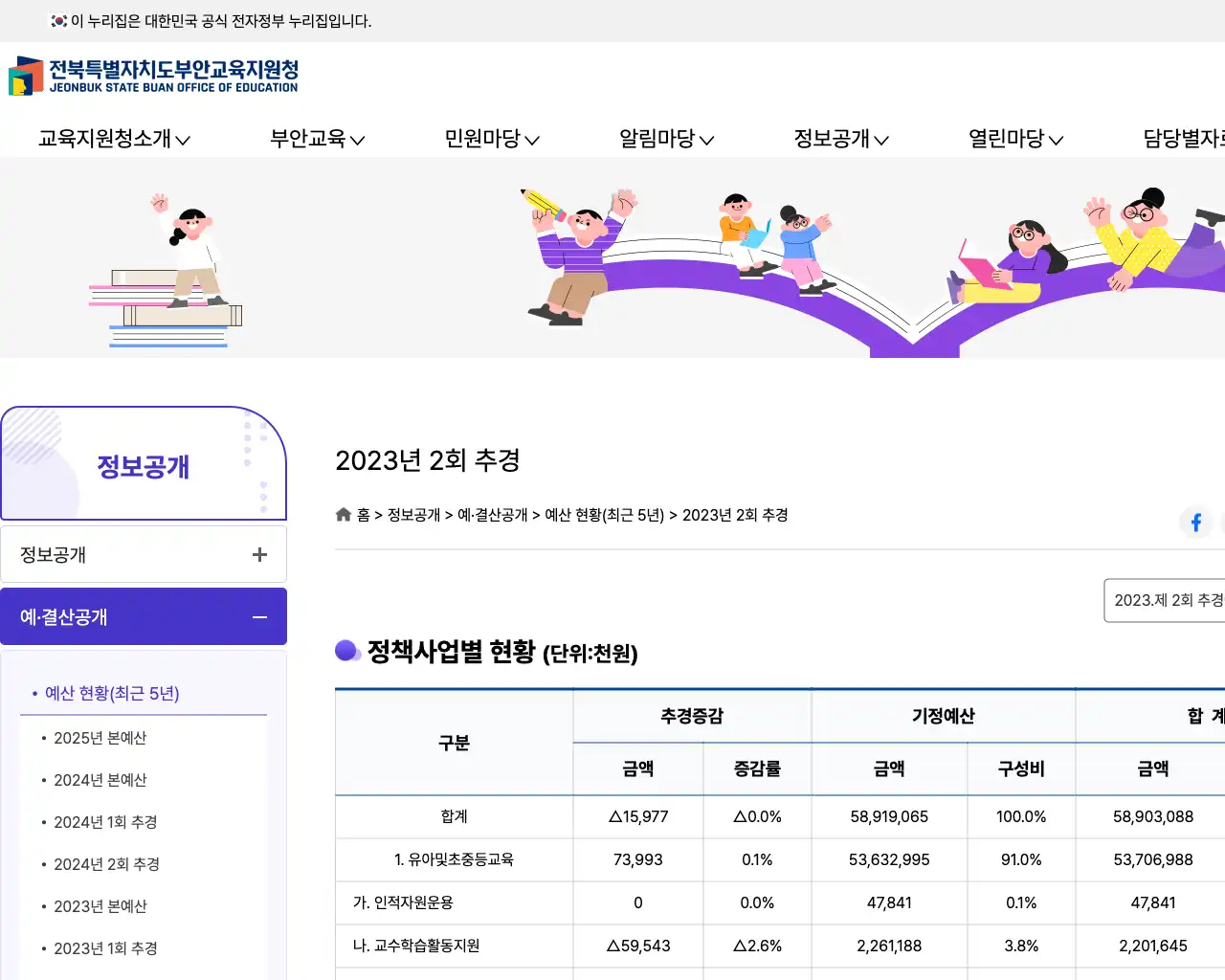Click the 정보공개 sidebar title banner
1225x980 pixels.
tap(144, 464)
